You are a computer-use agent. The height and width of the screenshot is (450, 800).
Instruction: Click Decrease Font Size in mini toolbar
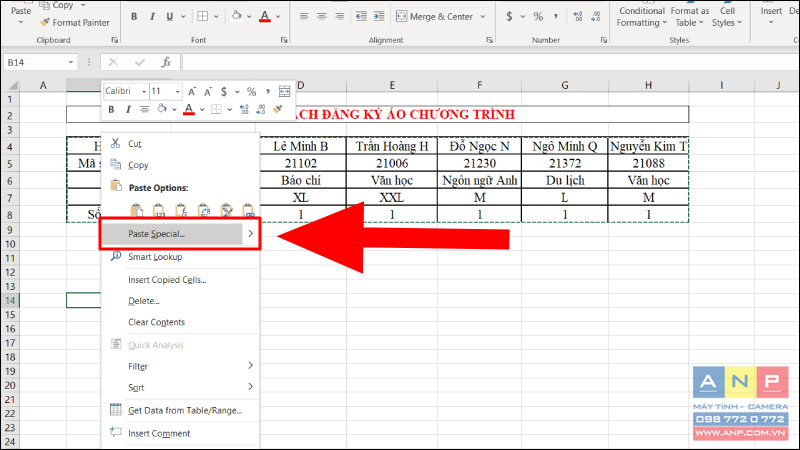(x=208, y=91)
